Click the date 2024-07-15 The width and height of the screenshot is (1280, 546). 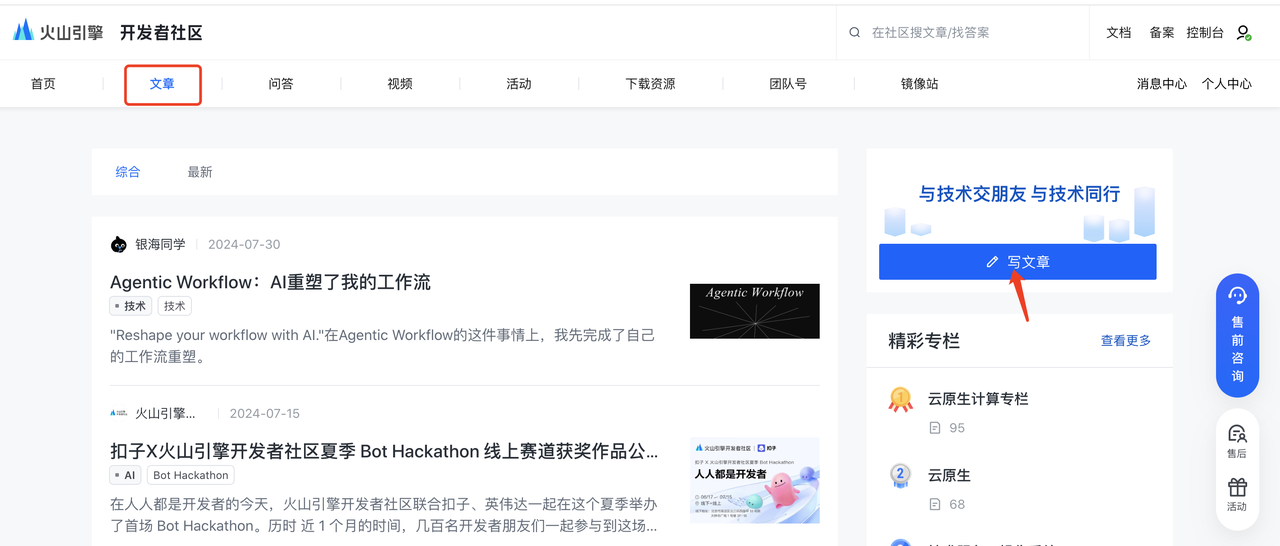[x=265, y=413]
